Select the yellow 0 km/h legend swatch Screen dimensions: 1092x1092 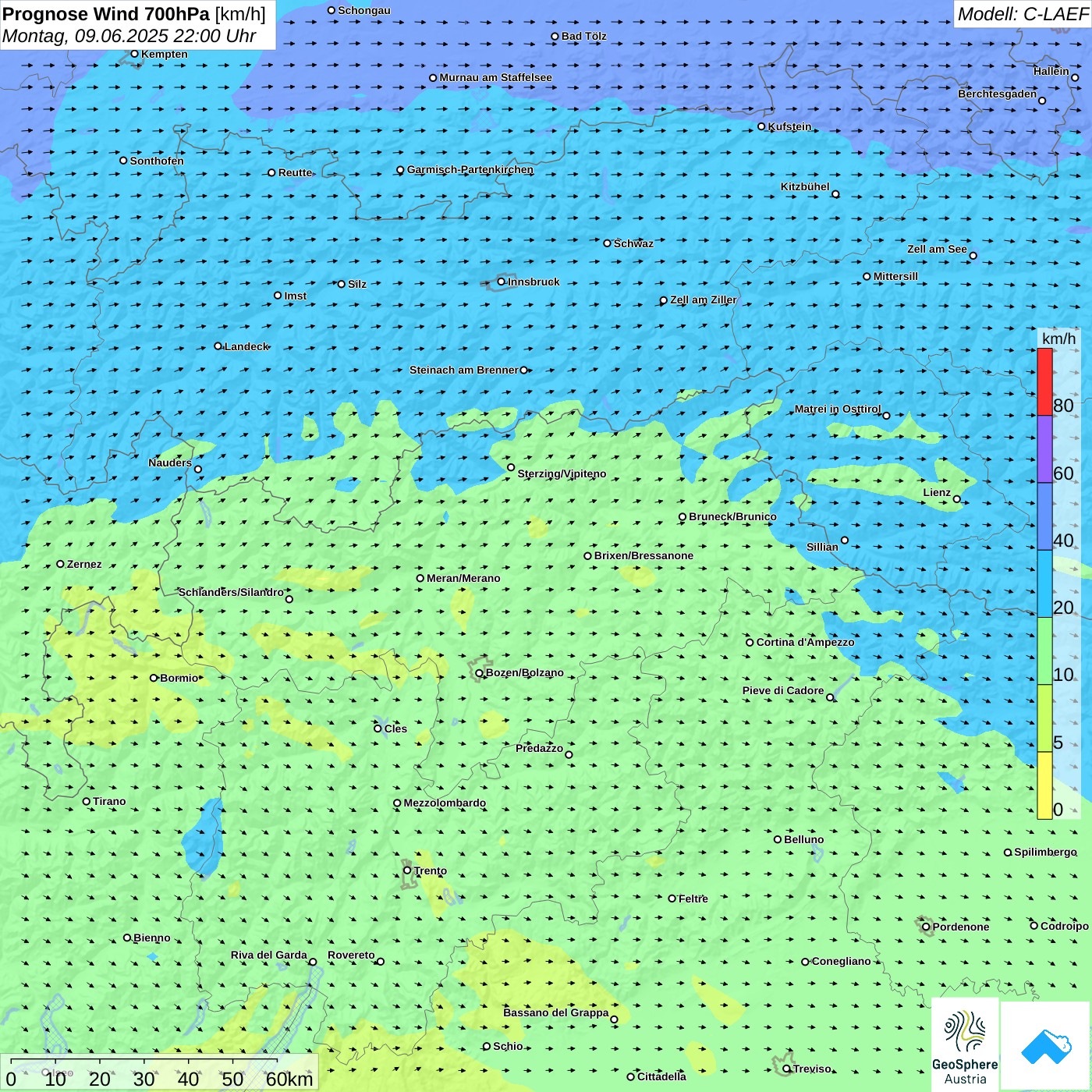1044,785
